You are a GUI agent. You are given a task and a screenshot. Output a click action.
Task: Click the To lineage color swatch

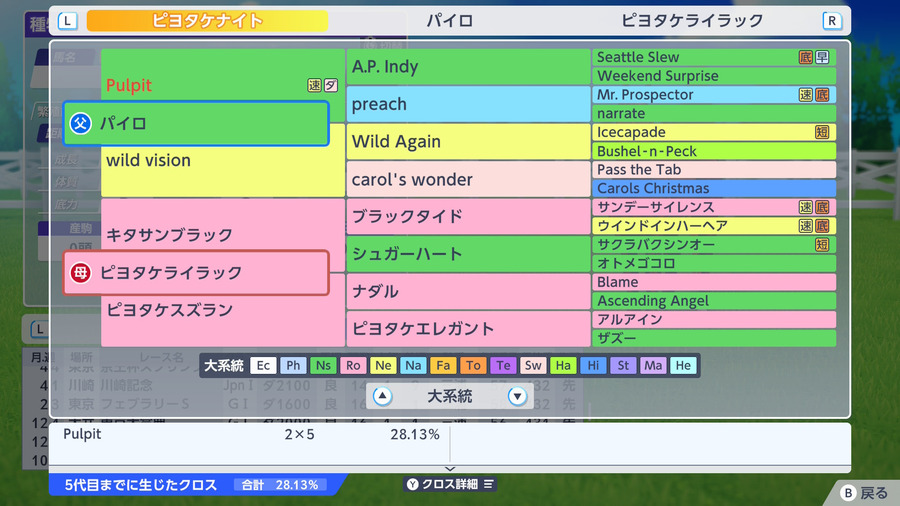(x=473, y=365)
